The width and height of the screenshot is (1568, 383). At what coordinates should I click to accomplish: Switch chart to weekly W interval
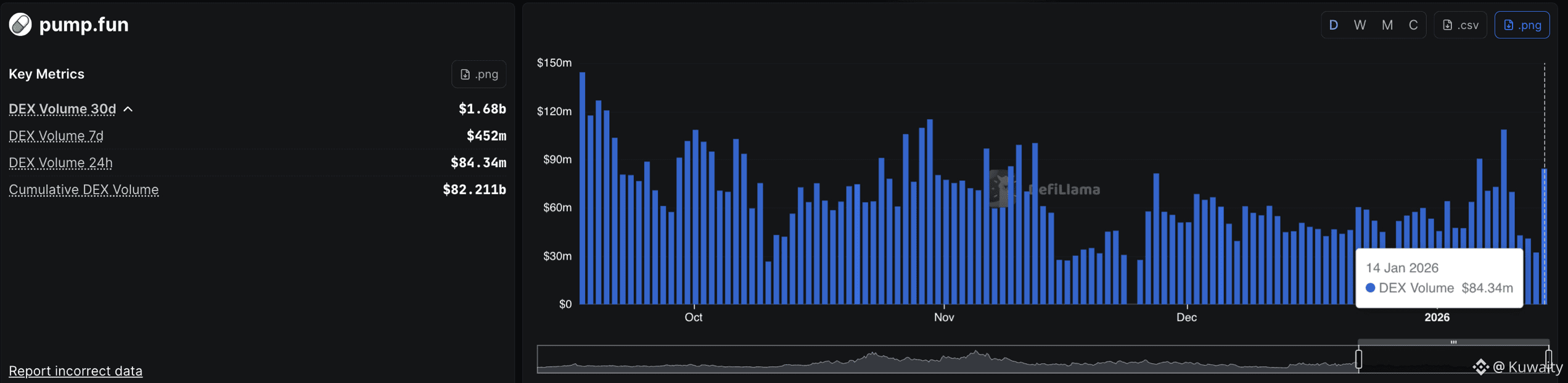coord(1360,25)
